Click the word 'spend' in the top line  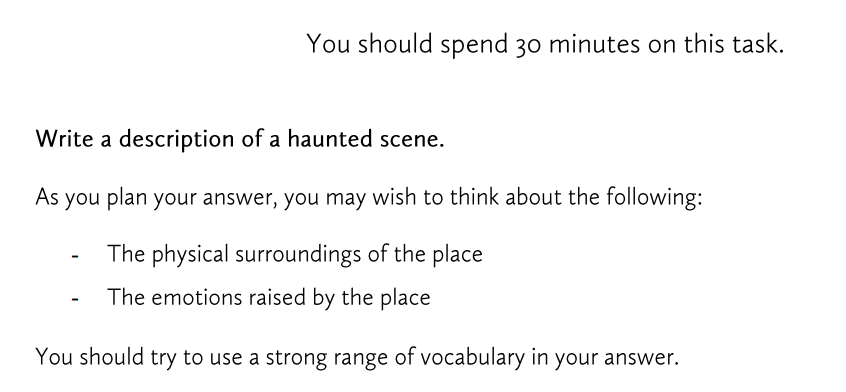click(474, 45)
